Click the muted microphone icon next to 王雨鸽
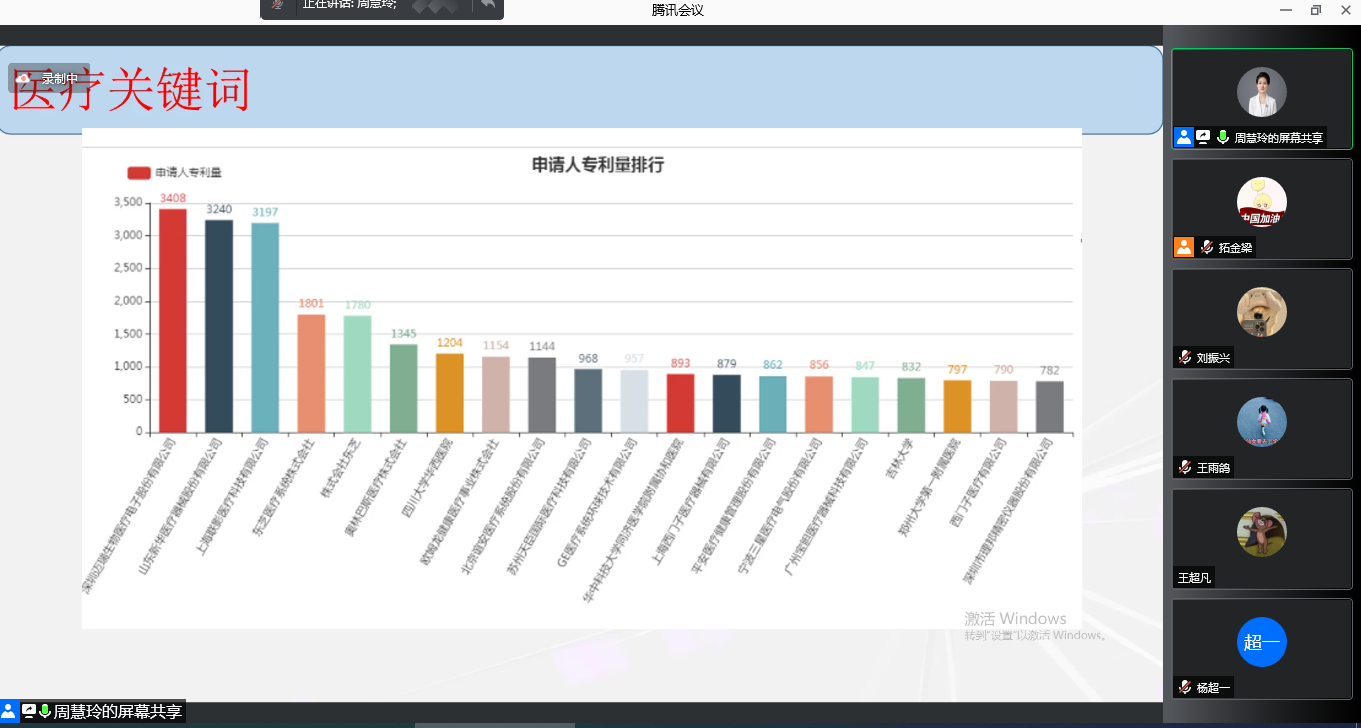Screen dimensions: 1361x728 tap(1185, 467)
